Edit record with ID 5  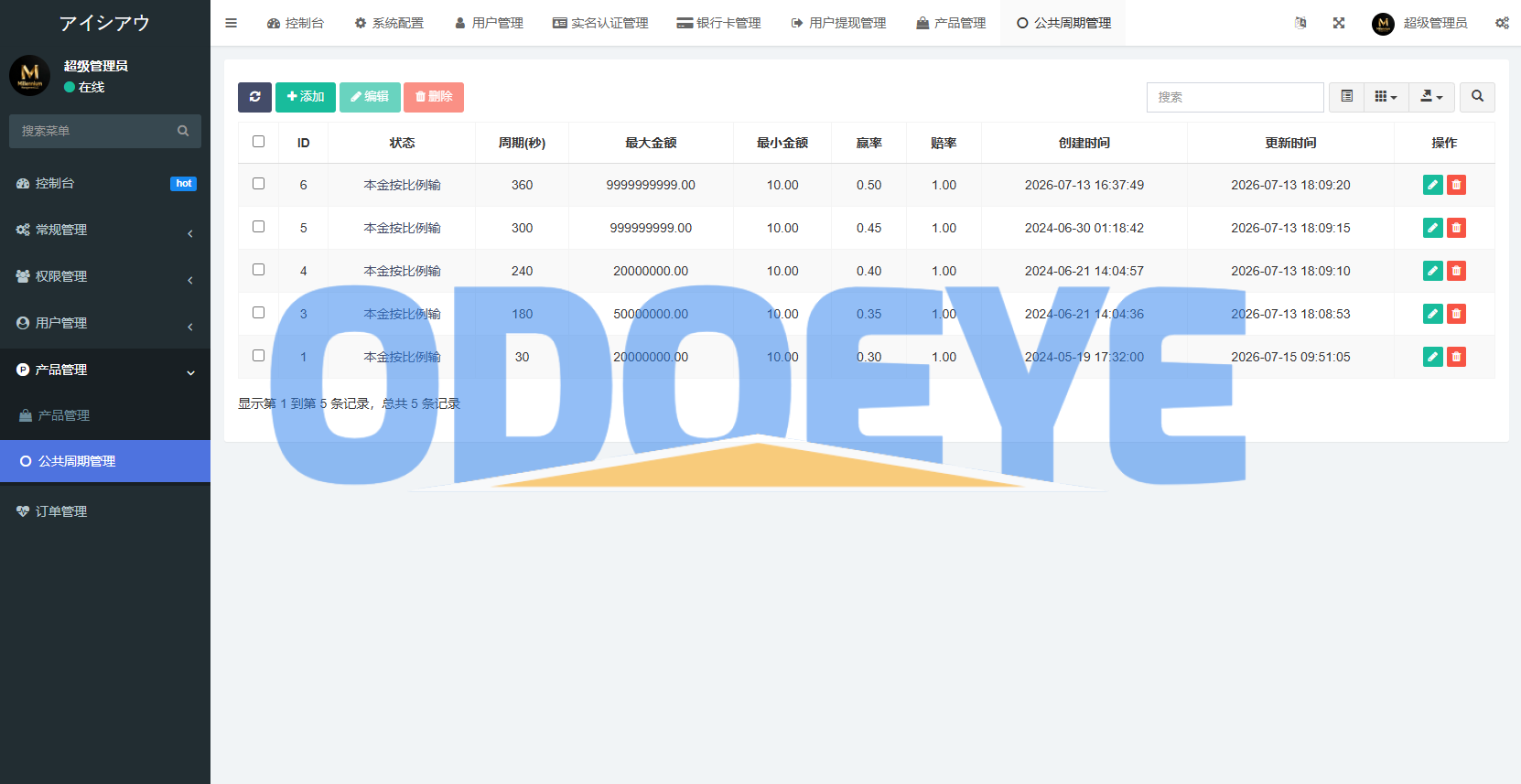pyautogui.click(x=1433, y=228)
